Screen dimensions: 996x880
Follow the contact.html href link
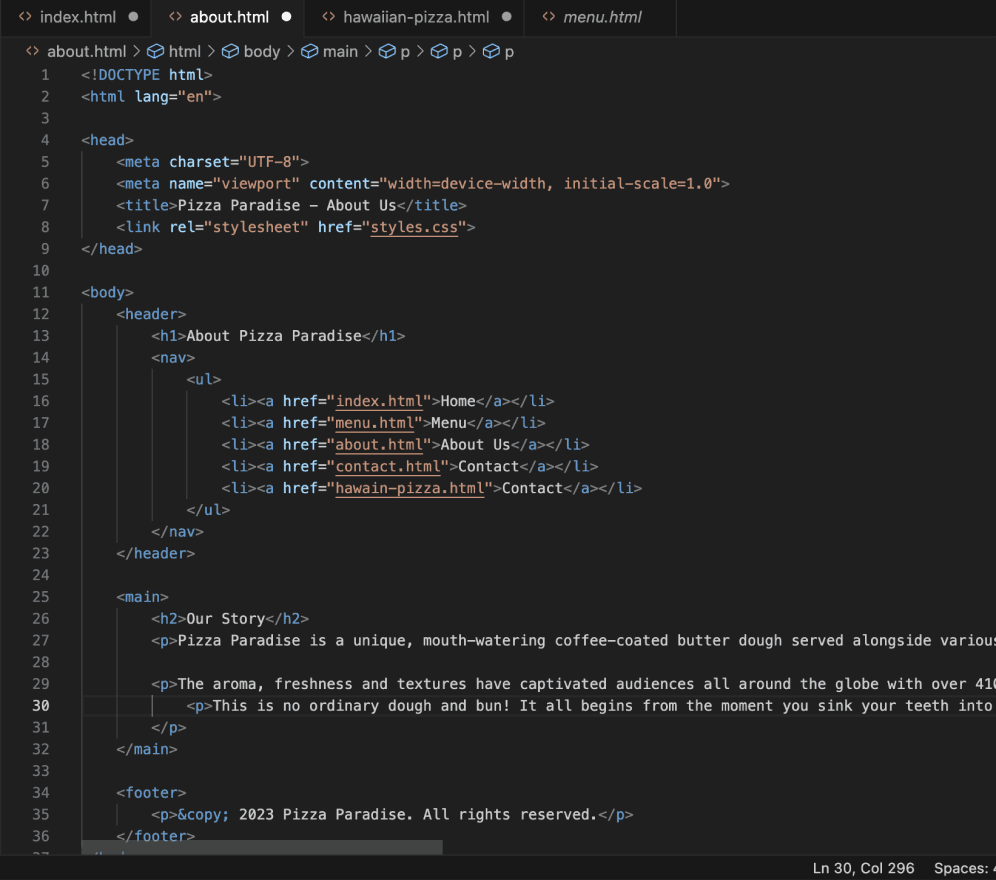pos(388,466)
